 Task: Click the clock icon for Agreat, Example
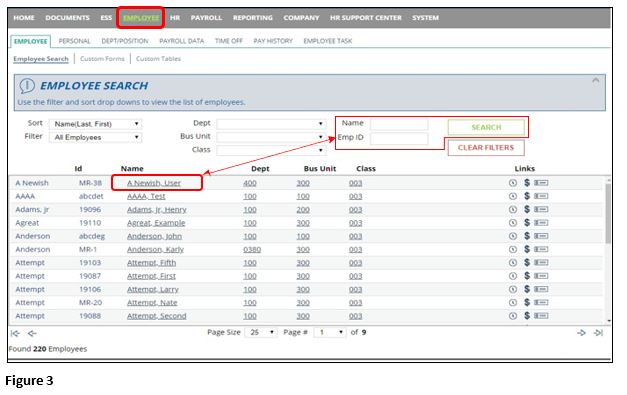point(513,223)
